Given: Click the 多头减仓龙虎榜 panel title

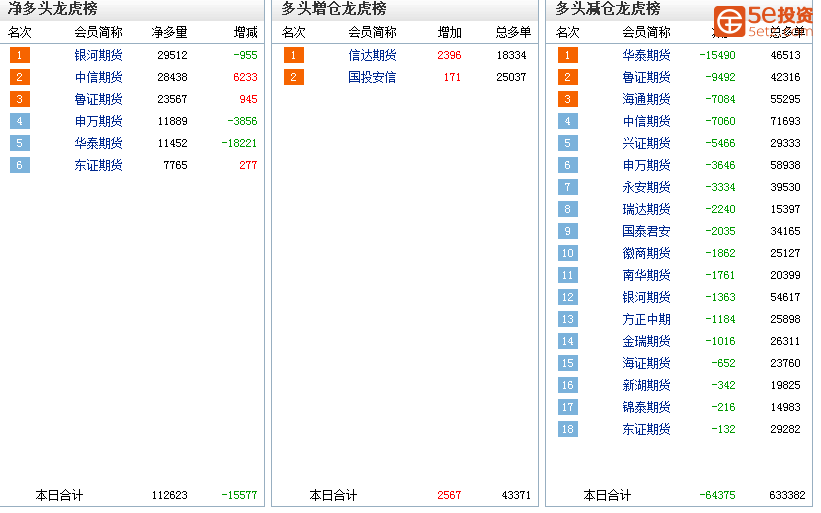Looking at the screenshot, I should 607,8.
